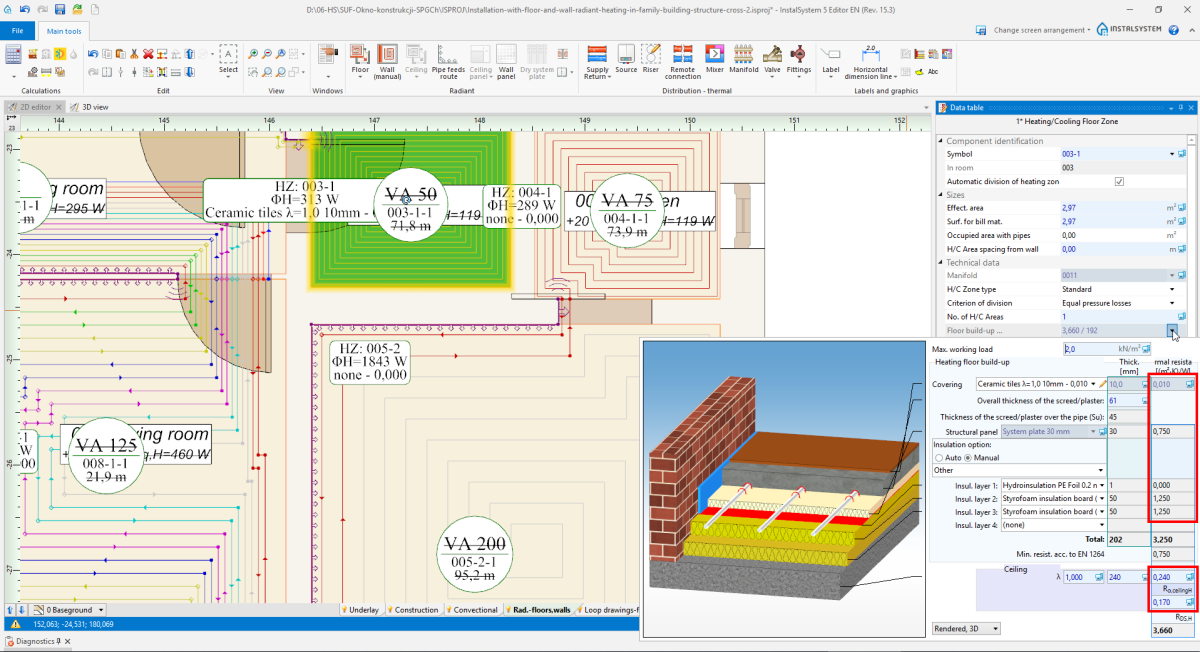This screenshot has width=1200, height=652.
Task: Choose the Wall (manual) radiant tool
Action: (386, 58)
